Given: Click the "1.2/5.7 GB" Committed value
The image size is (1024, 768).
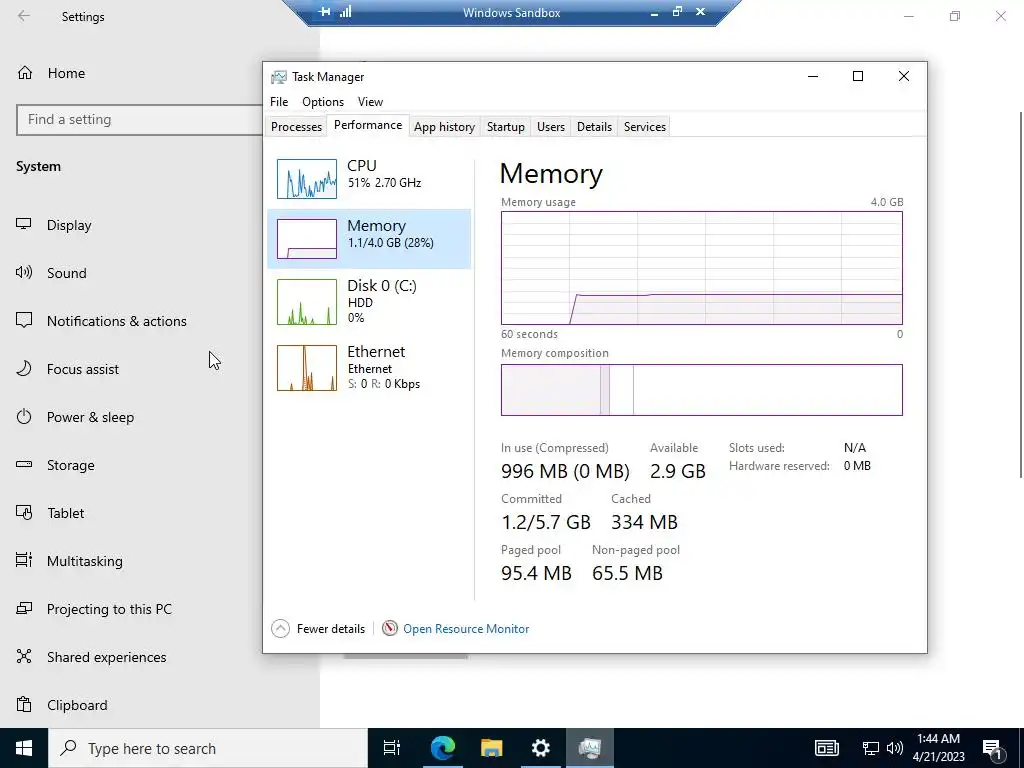Looking at the screenshot, I should pyautogui.click(x=545, y=522).
